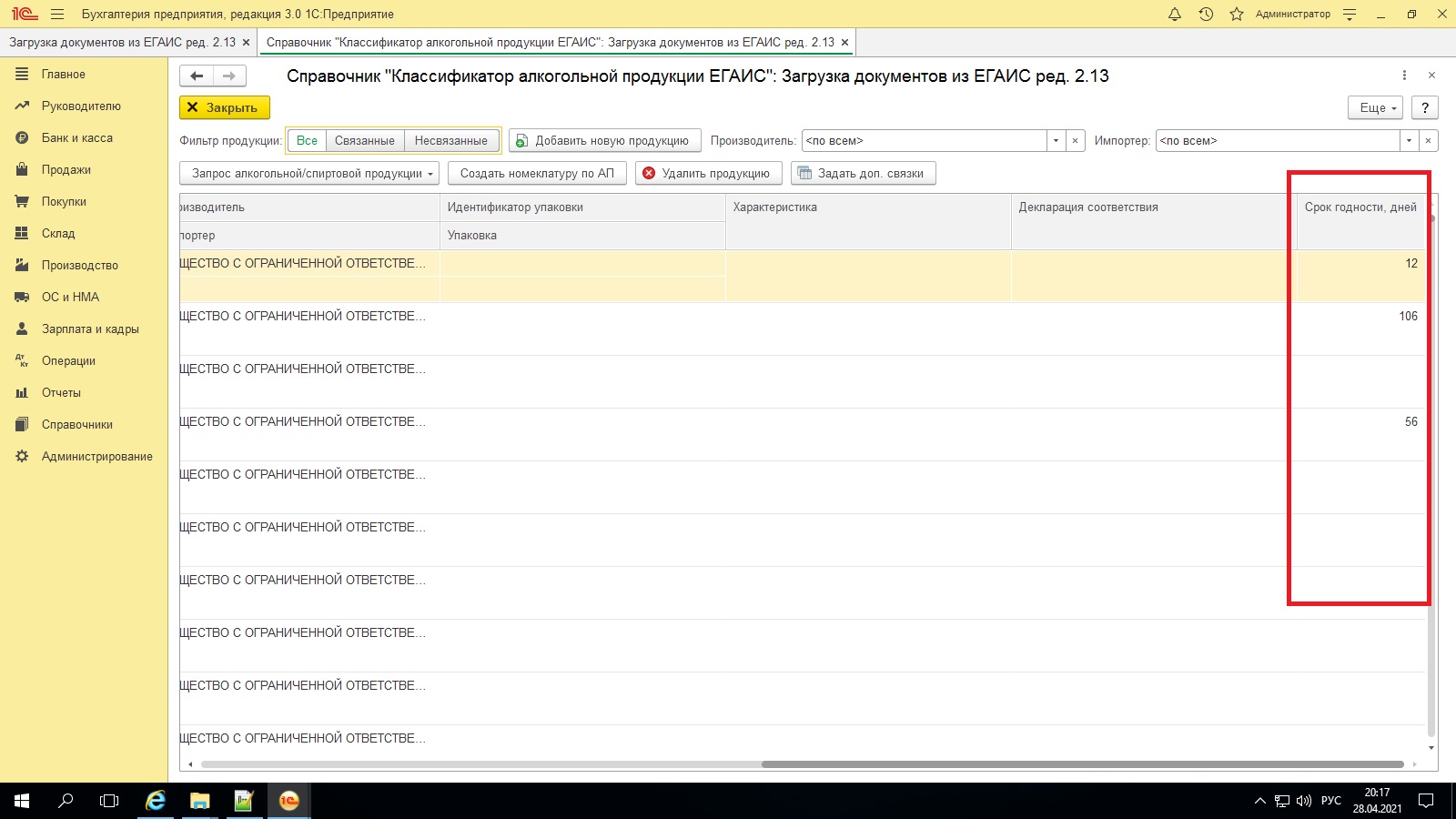This screenshot has width=1456, height=819.
Task: Open the 1C main menu hamburger icon
Action: [x=57, y=14]
